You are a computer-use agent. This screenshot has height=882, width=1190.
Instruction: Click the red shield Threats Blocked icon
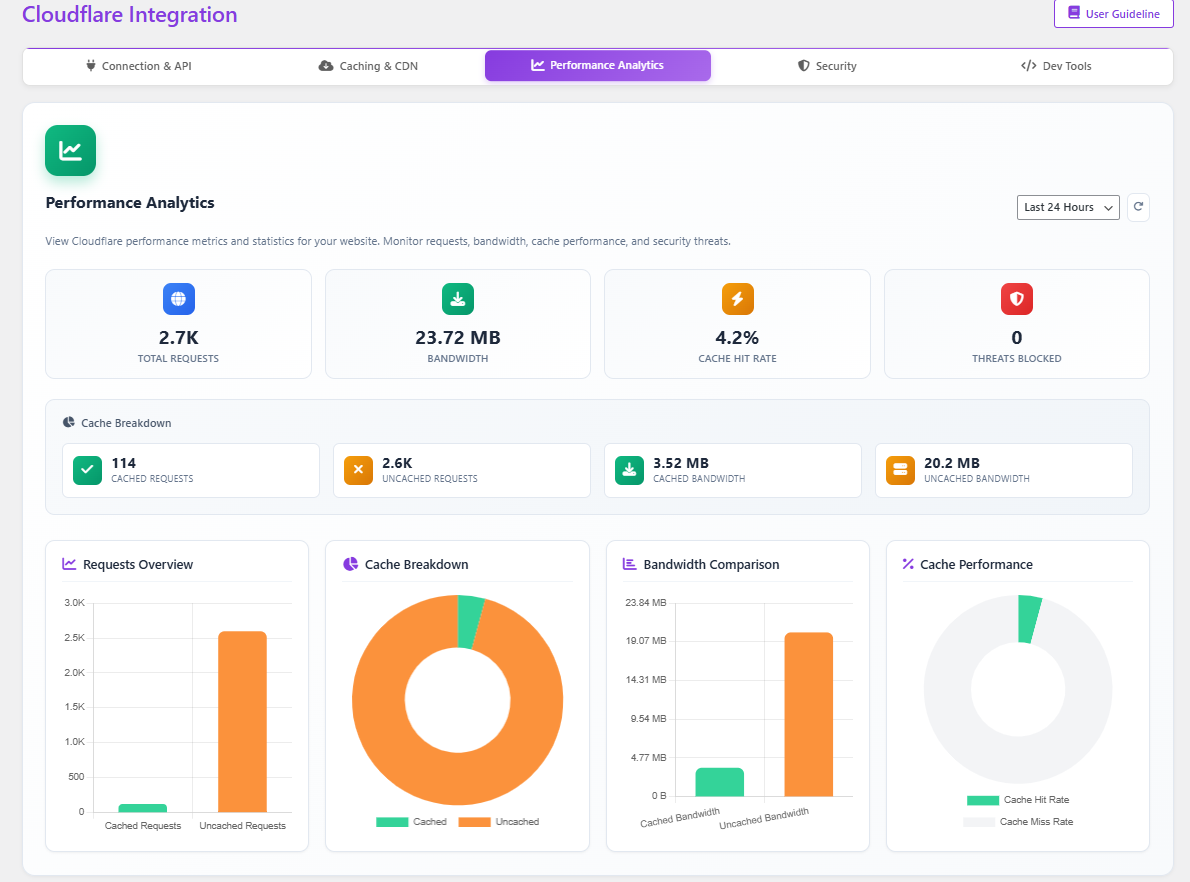point(1016,299)
